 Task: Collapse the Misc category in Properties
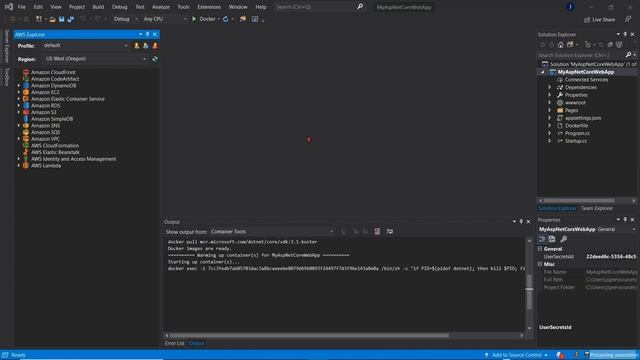540,264
